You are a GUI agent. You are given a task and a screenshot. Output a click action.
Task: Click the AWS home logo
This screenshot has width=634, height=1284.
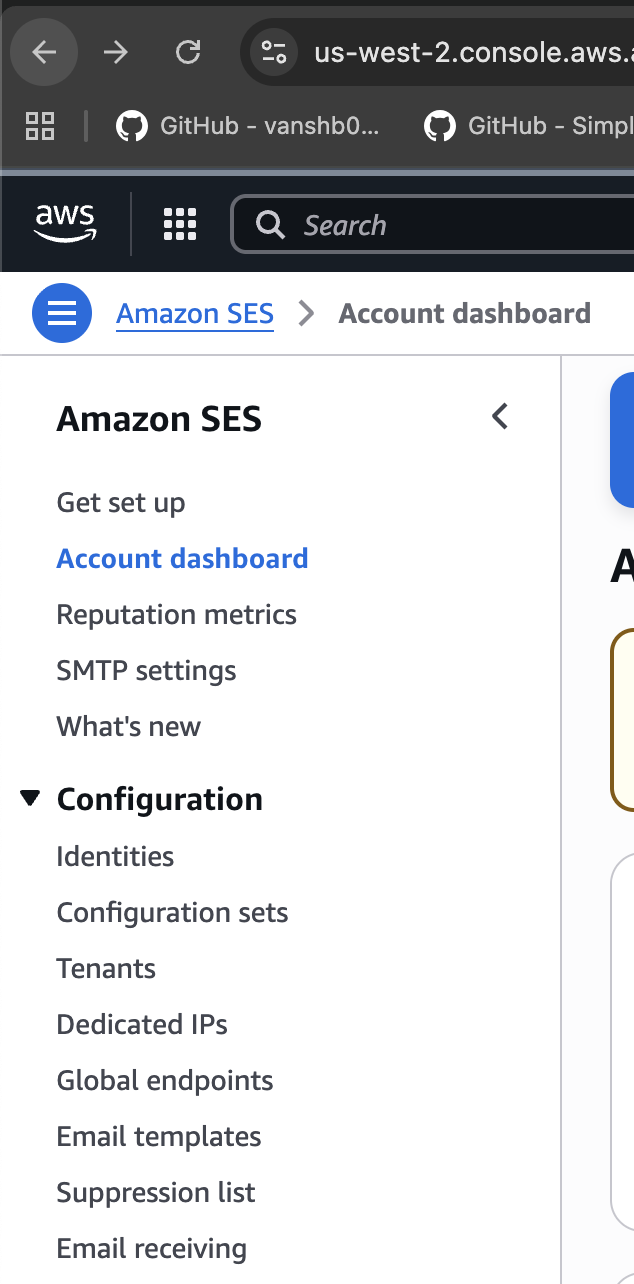coord(64,224)
